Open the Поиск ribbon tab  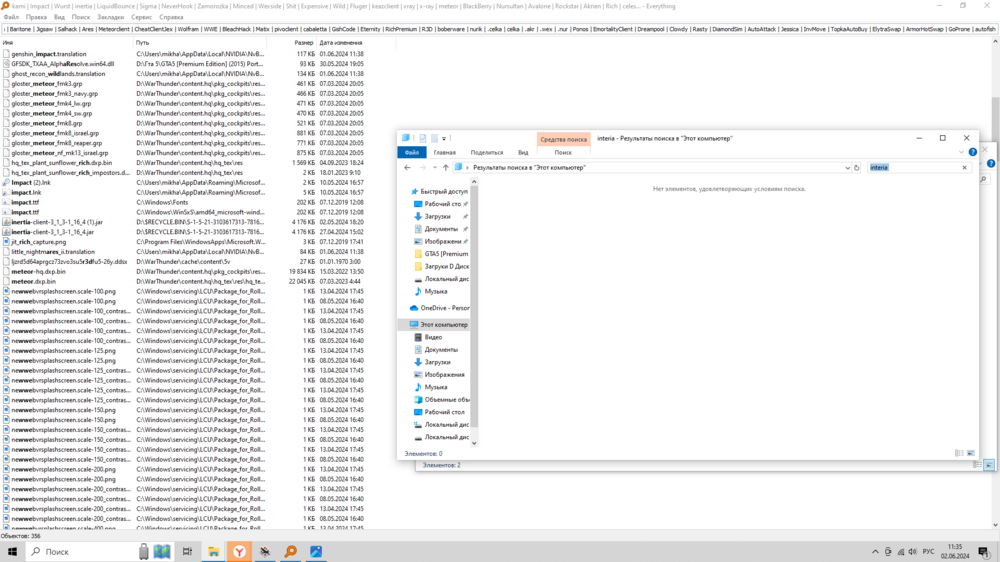point(563,152)
